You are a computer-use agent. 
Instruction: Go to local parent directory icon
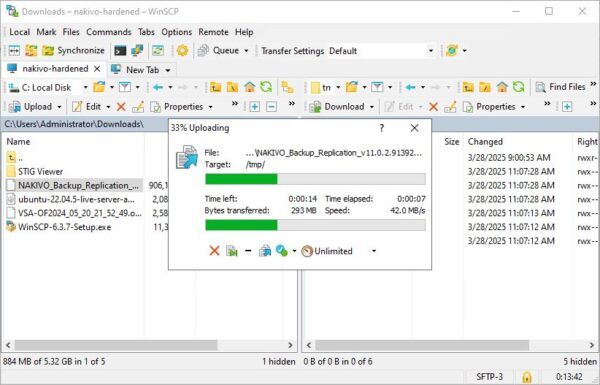point(215,87)
